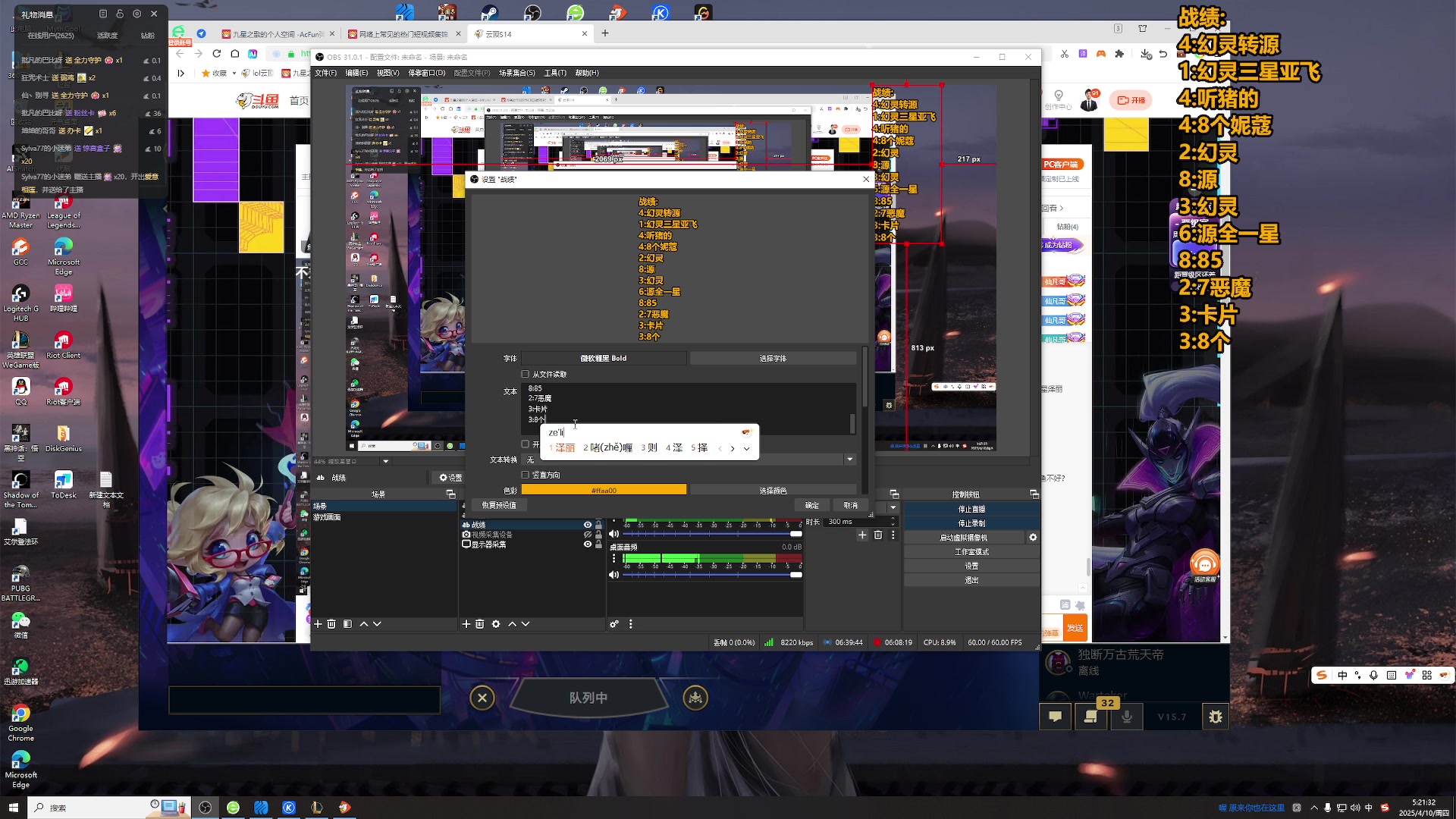
Task: Toggle checkbox partly hidden behind IME popup
Action: (x=525, y=444)
